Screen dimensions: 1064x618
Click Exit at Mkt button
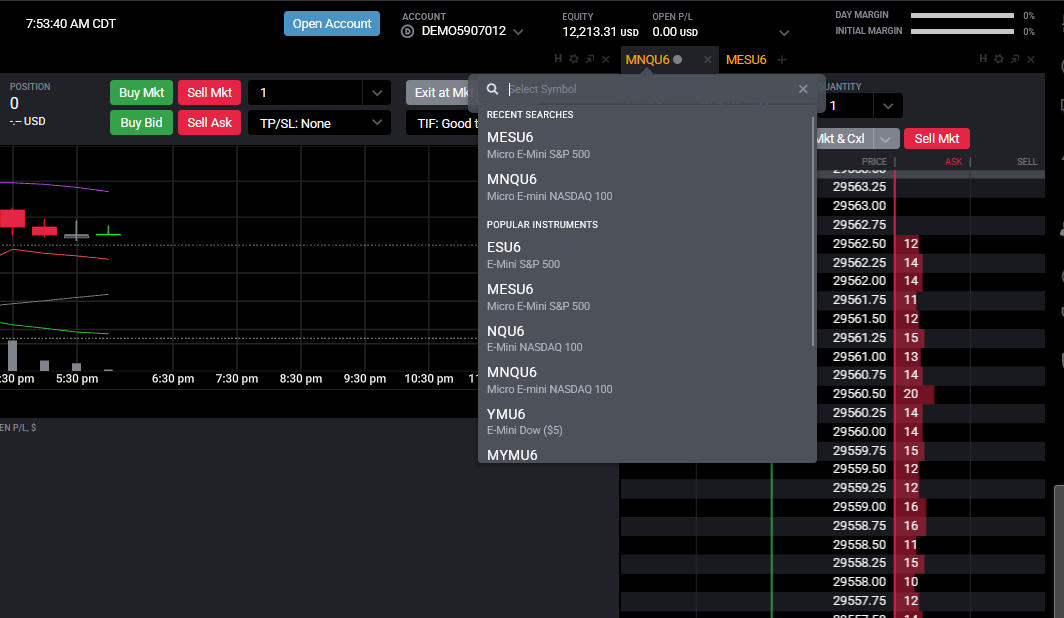[x=440, y=93]
